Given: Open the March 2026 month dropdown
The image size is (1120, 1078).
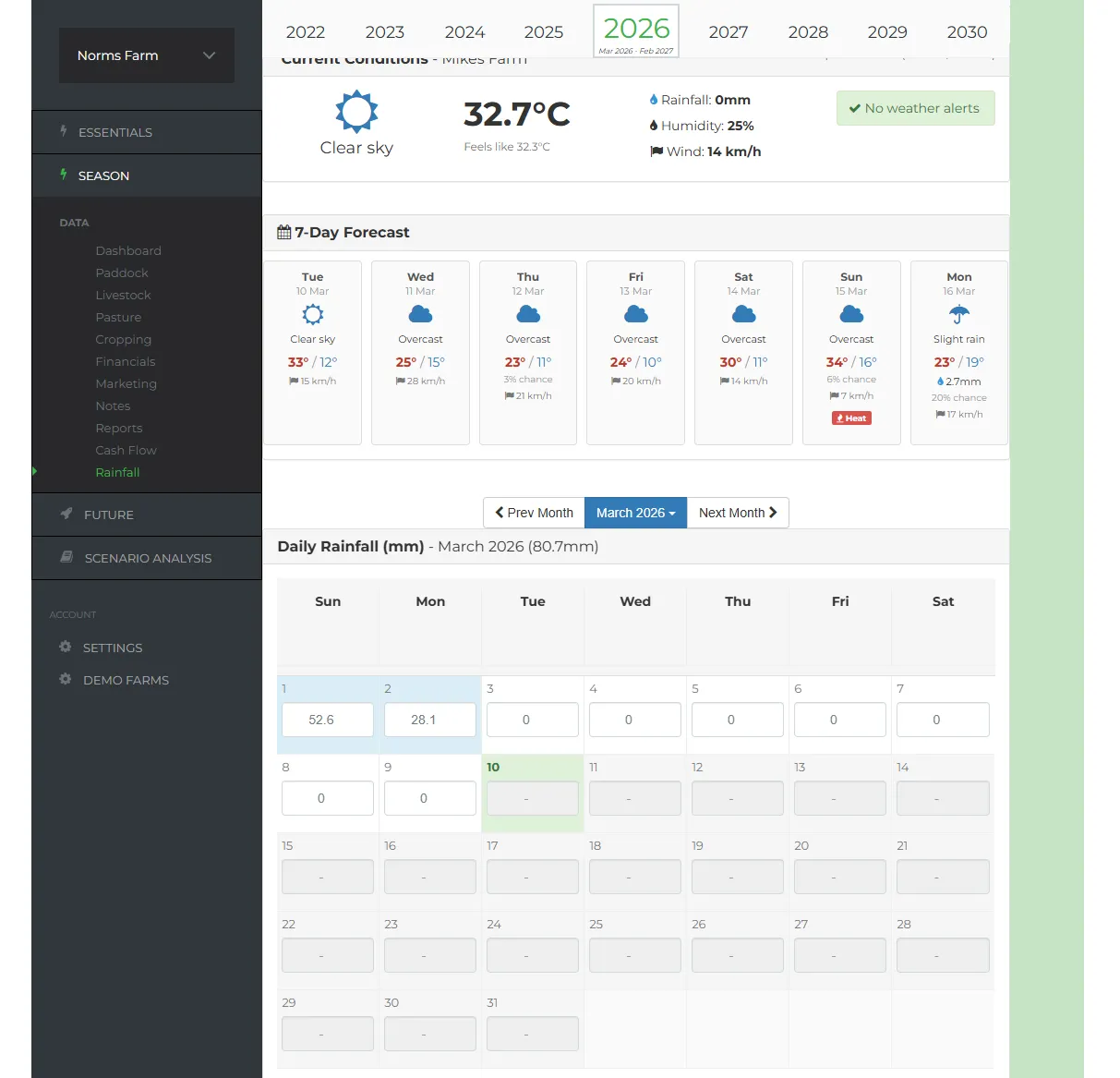Looking at the screenshot, I should [635, 513].
